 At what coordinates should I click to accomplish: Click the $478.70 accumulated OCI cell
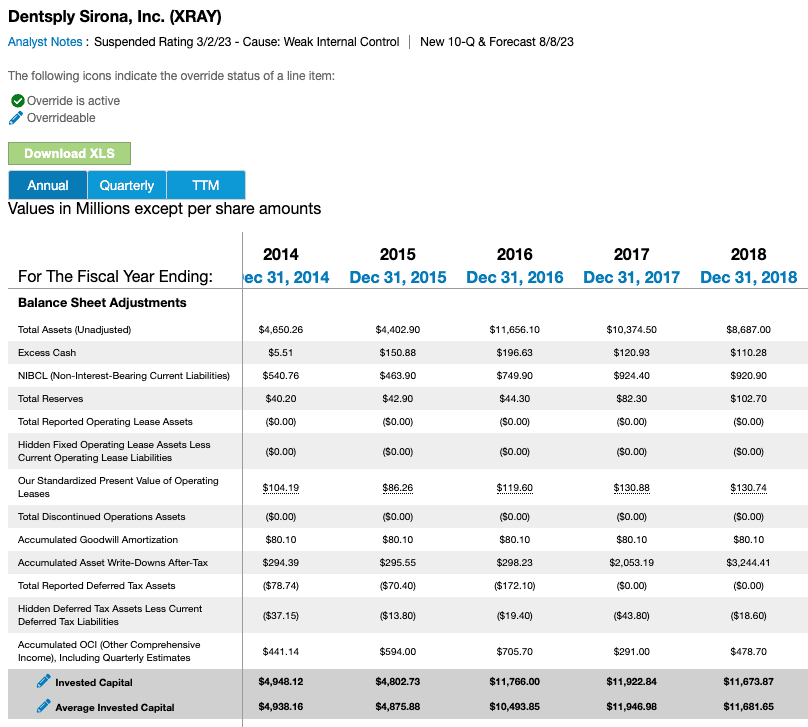click(x=749, y=652)
